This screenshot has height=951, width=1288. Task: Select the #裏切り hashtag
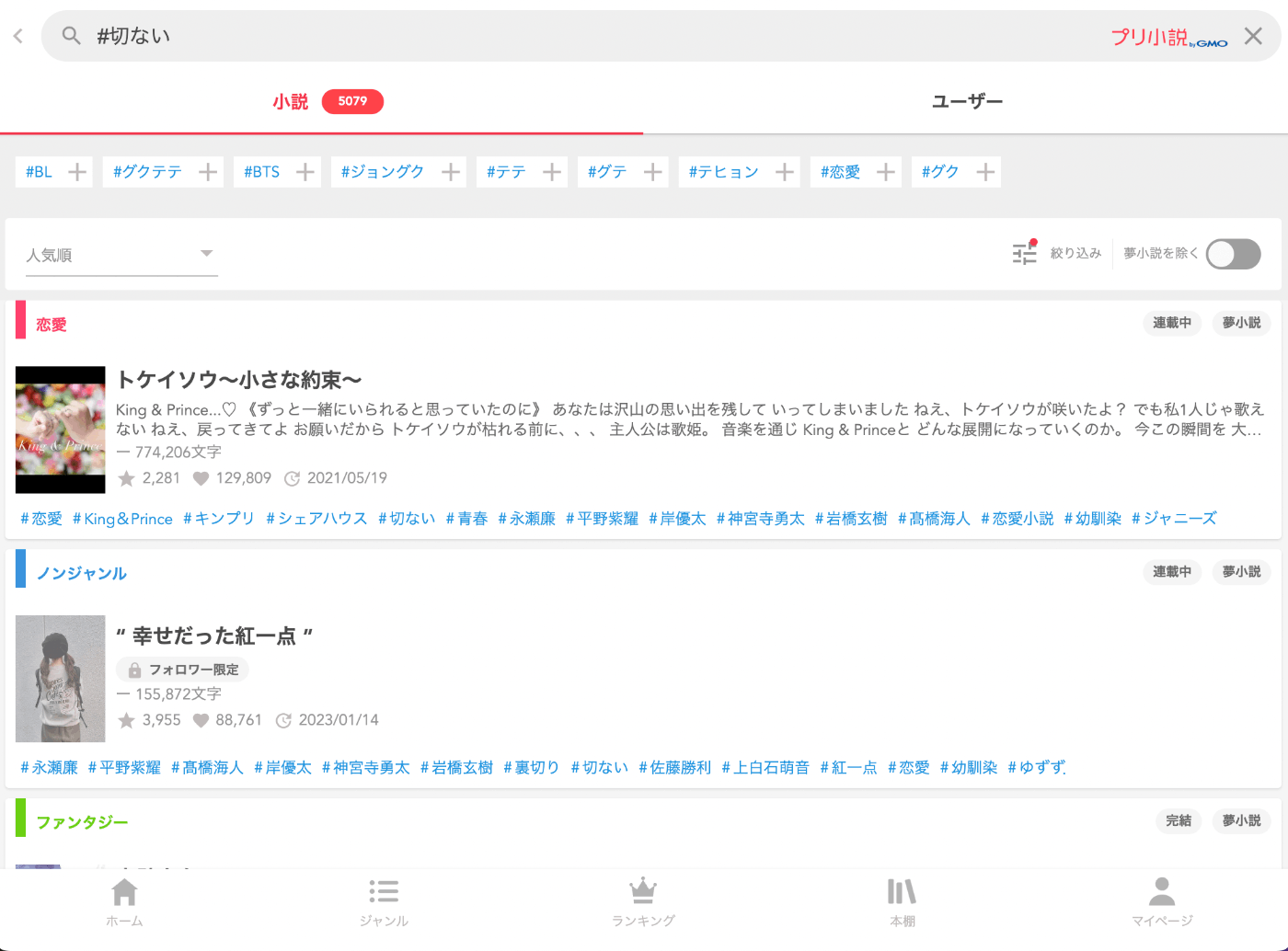[532, 767]
